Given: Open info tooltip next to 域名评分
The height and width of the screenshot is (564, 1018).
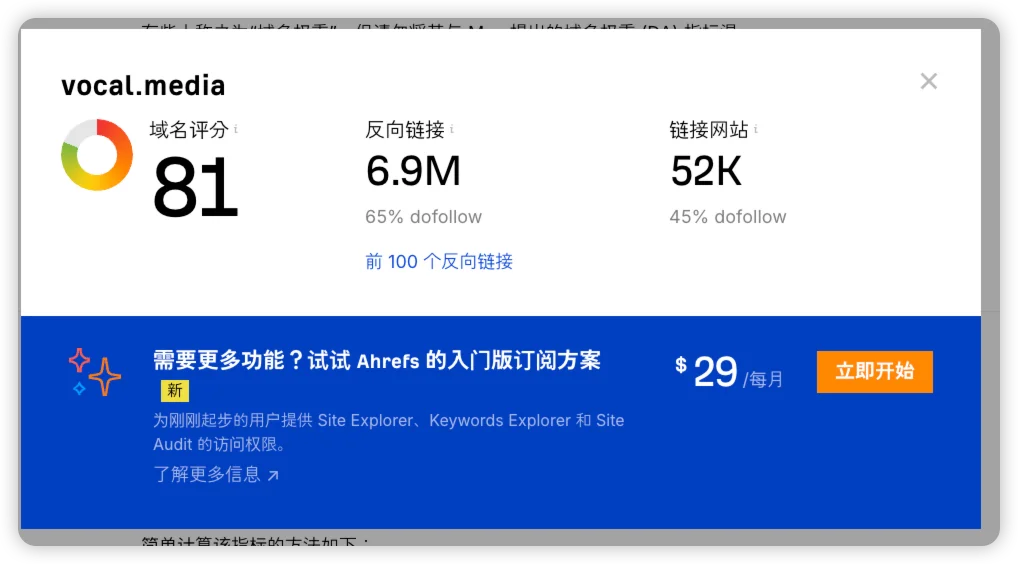Looking at the screenshot, I should point(236,129).
